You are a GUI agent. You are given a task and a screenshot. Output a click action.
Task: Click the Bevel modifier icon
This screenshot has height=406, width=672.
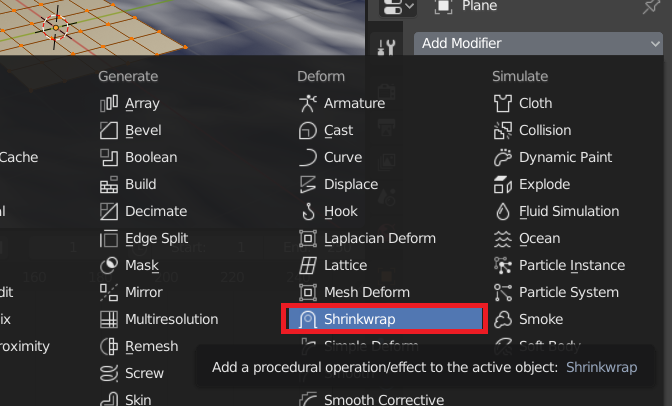[109, 130]
